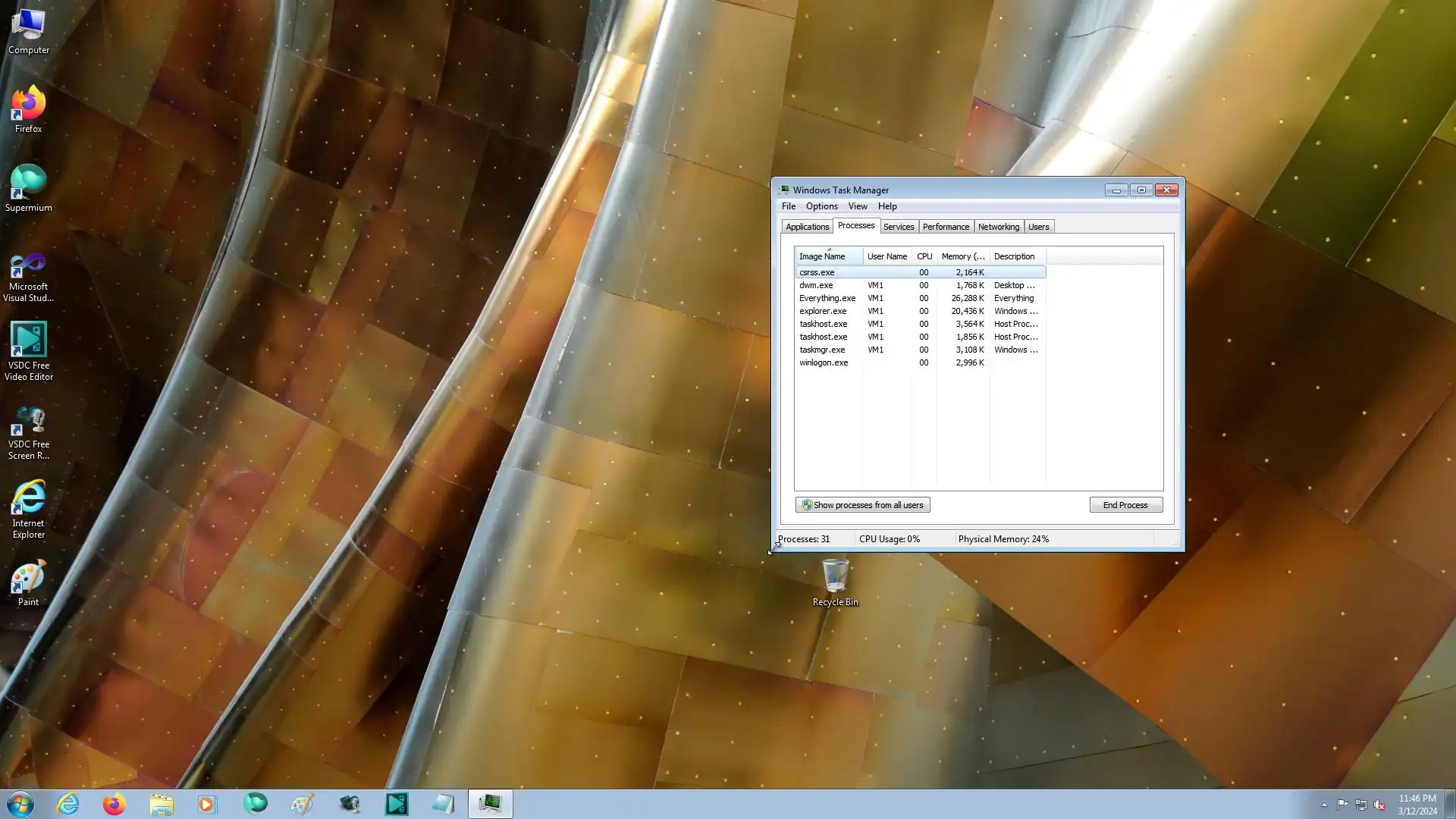Image resolution: width=1456 pixels, height=819 pixels.
Task: Switch to the Performance tab
Action: click(x=945, y=227)
